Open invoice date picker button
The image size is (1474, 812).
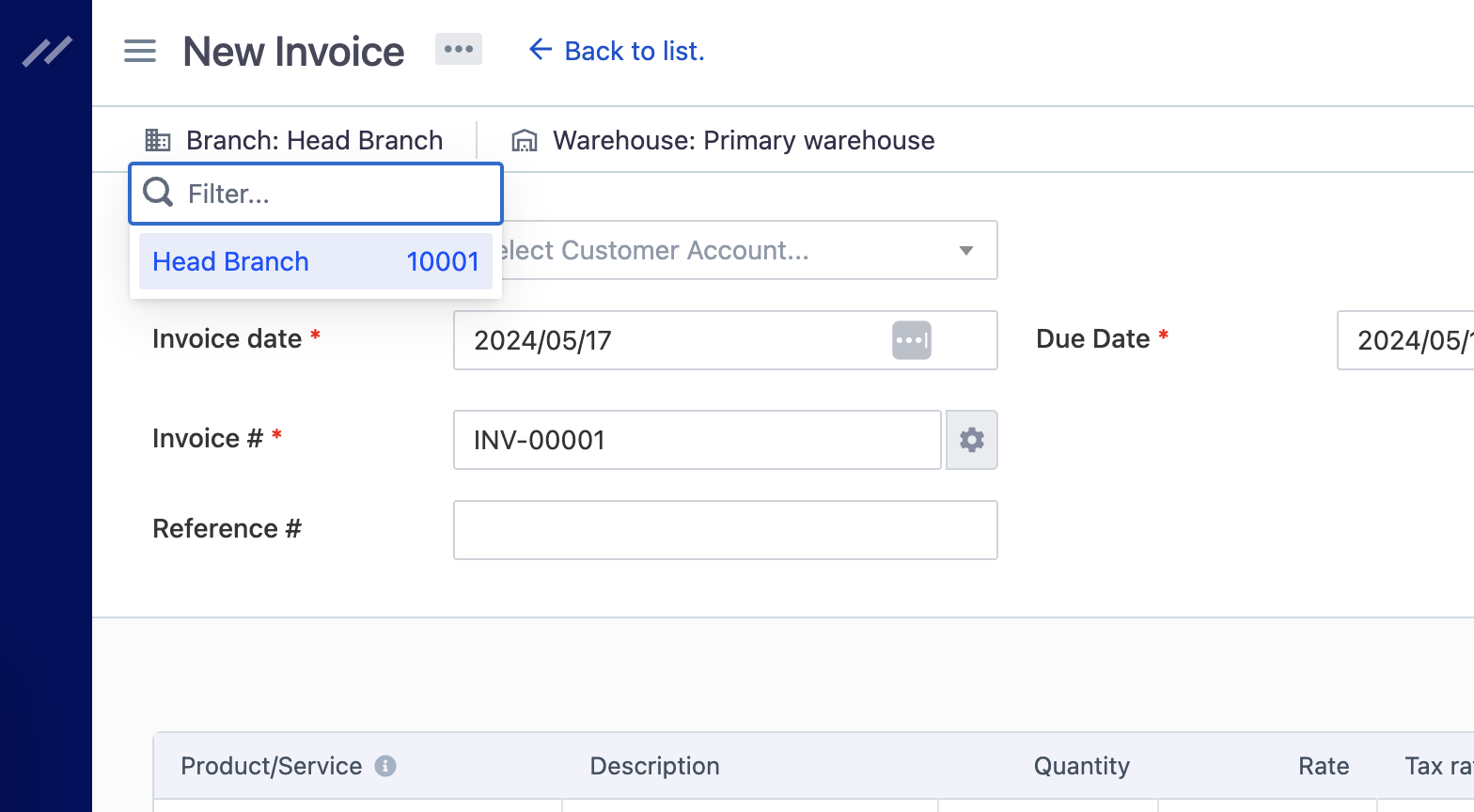(911, 340)
